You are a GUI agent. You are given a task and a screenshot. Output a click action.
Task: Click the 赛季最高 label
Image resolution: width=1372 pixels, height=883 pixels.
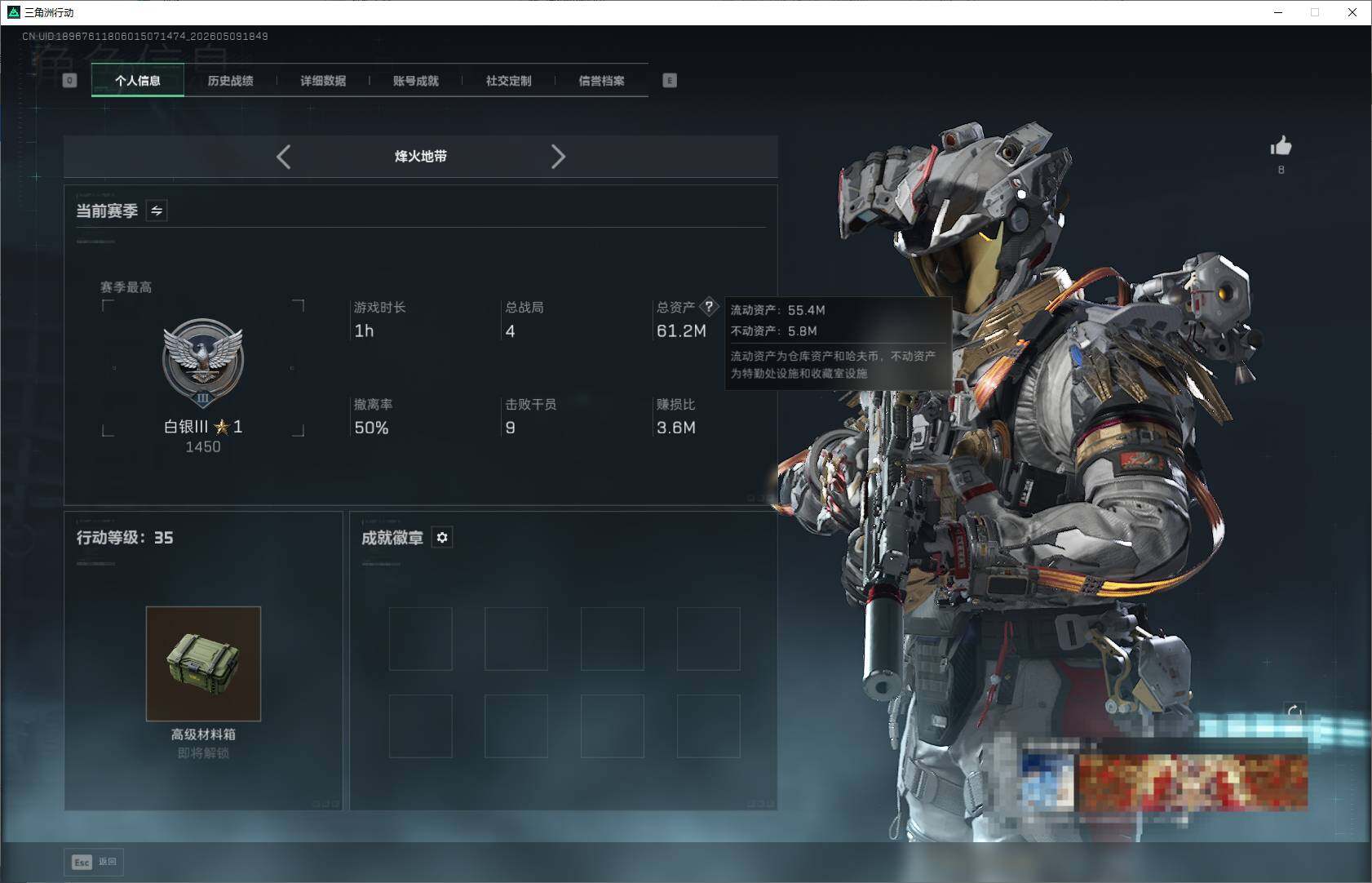pyautogui.click(x=126, y=287)
